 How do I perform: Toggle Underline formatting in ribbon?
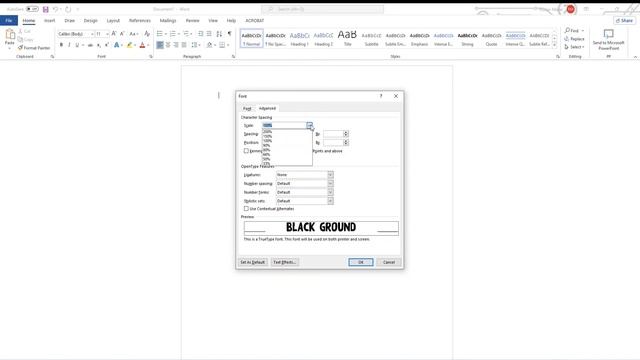[77, 45]
